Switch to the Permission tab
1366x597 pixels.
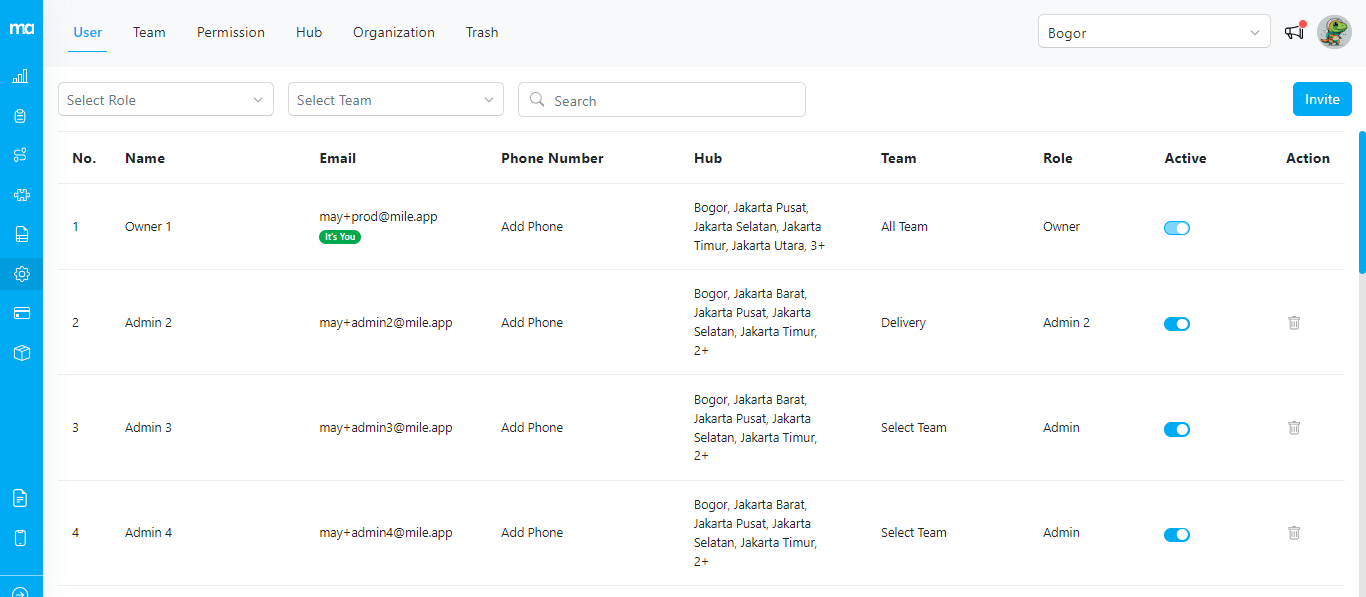[x=231, y=32]
